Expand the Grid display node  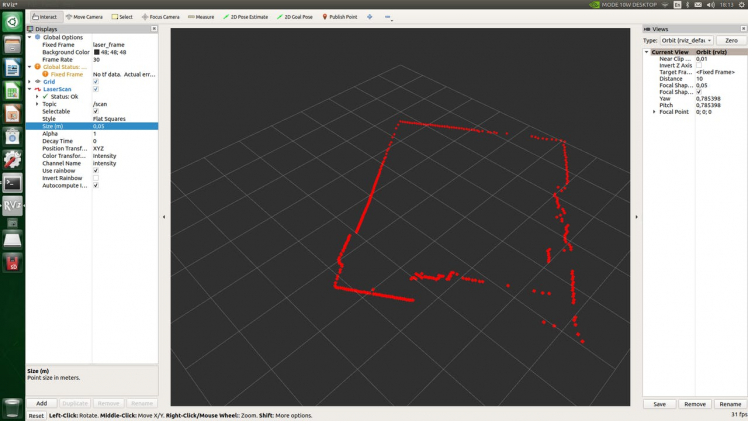[30, 82]
